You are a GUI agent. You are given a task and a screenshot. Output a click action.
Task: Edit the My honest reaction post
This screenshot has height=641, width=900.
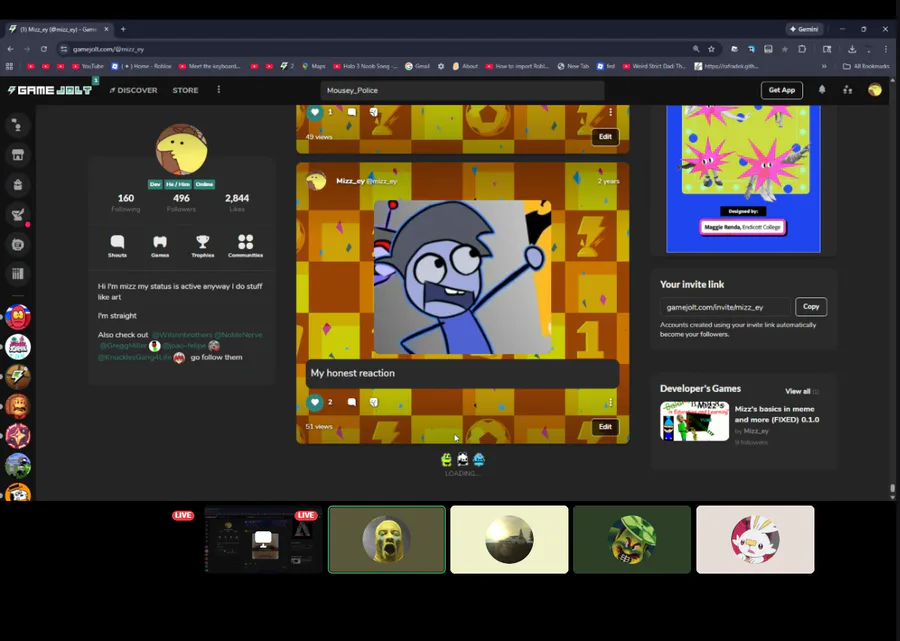[x=605, y=427]
